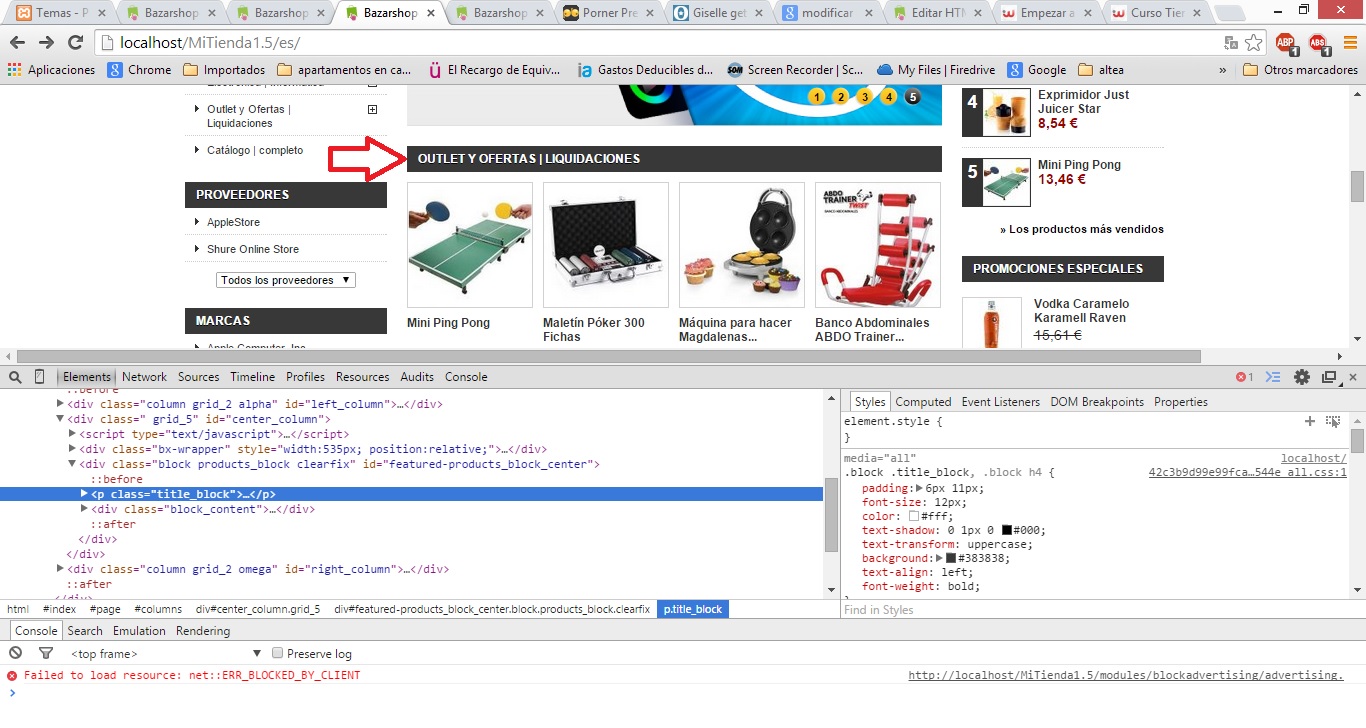Bookmark this page with the star icon
The height and width of the screenshot is (728, 1366).
coord(1254,43)
